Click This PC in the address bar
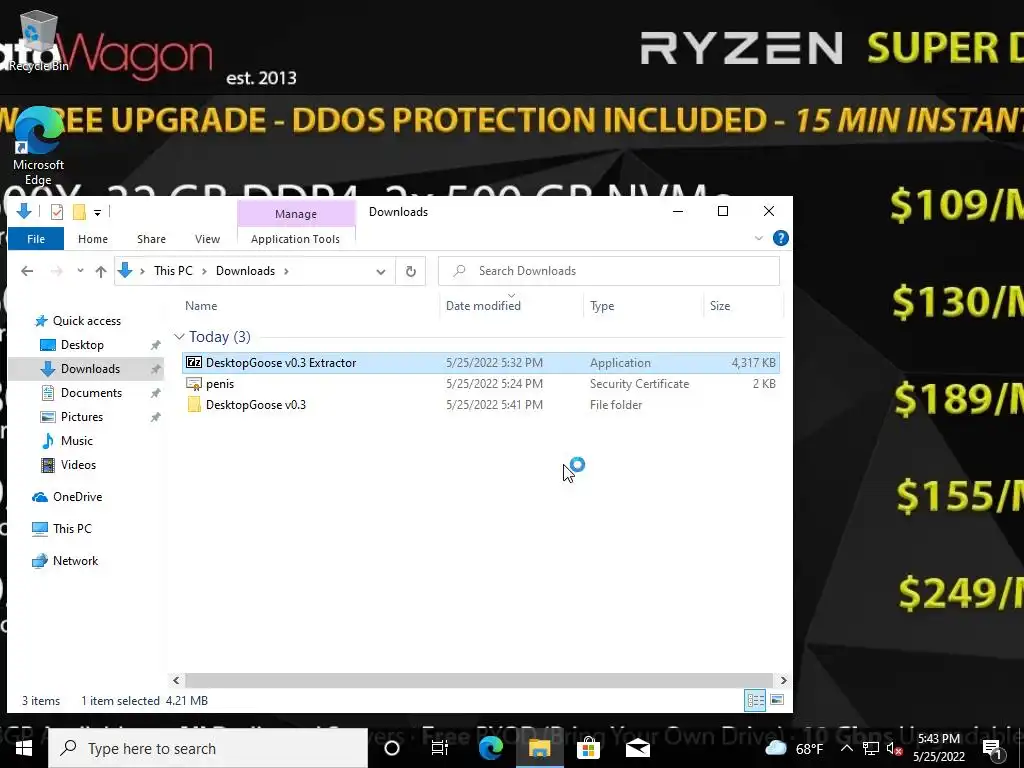Image resolution: width=1024 pixels, height=768 pixels. point(173,270)
